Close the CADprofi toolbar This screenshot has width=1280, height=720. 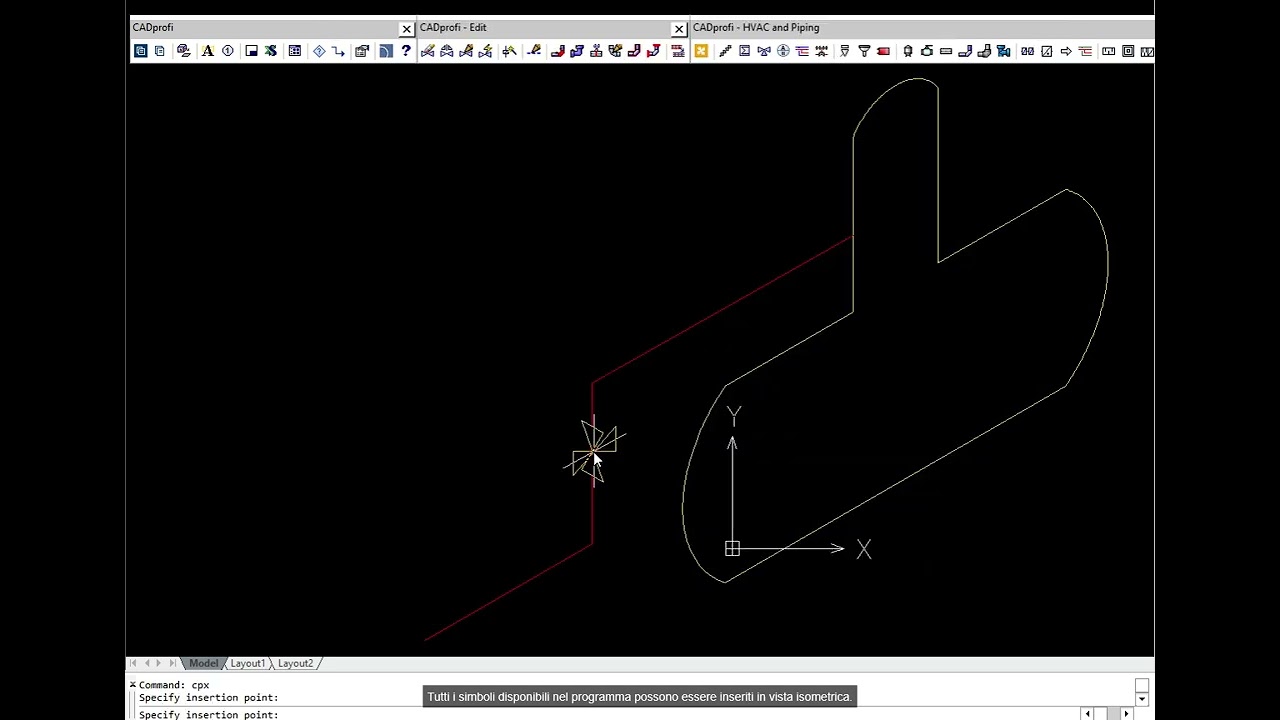(406, 28)
